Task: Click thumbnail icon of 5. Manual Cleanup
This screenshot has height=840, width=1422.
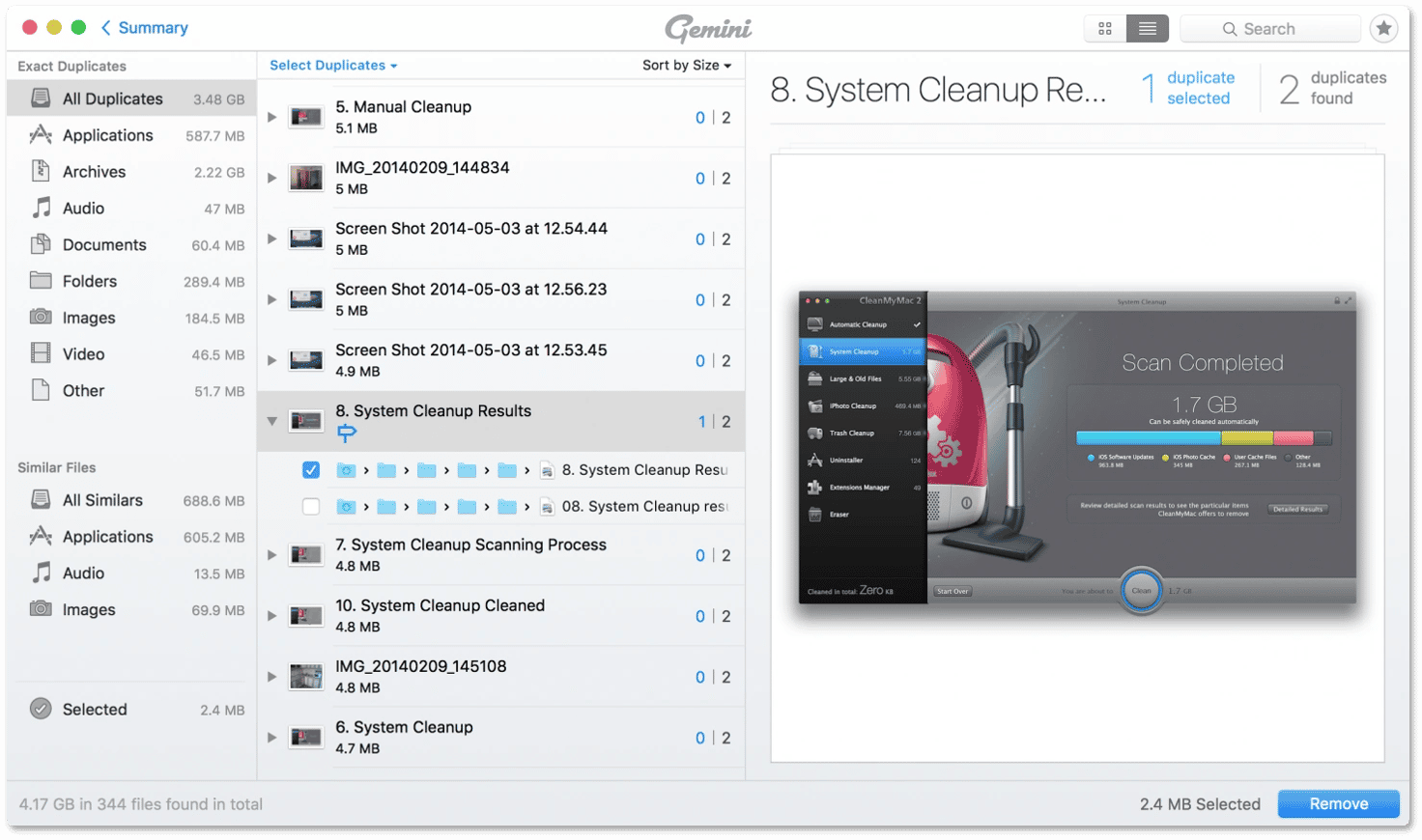Action: pos(306,117)
